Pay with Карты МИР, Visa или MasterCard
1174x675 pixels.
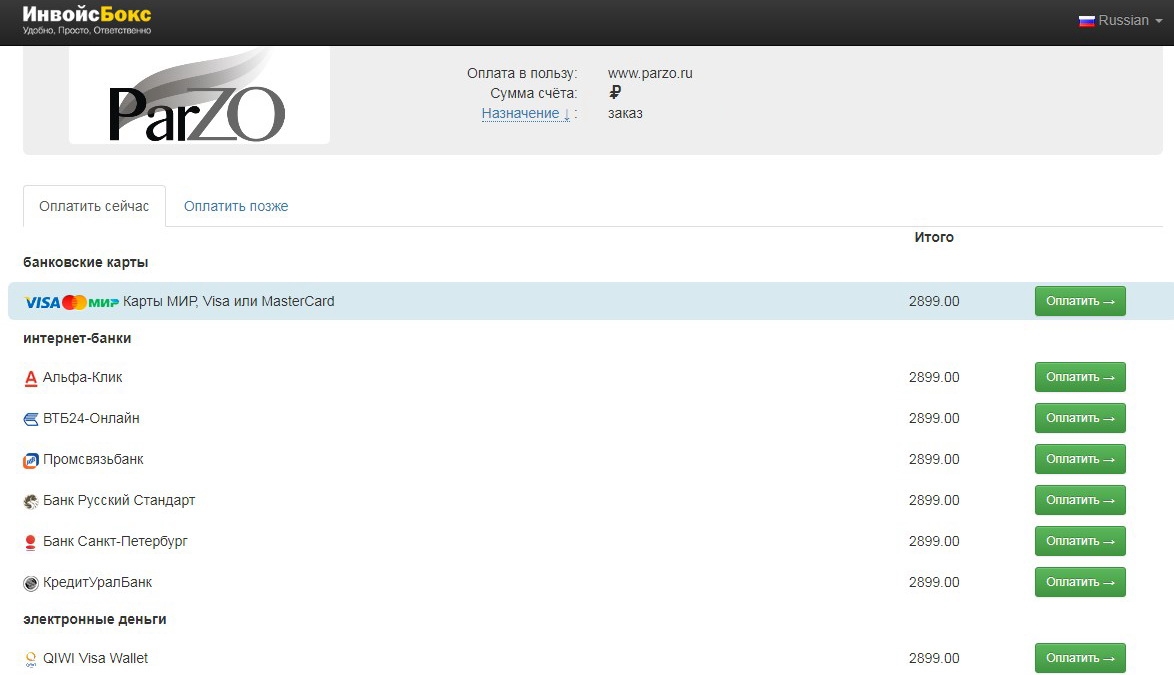1080,301
